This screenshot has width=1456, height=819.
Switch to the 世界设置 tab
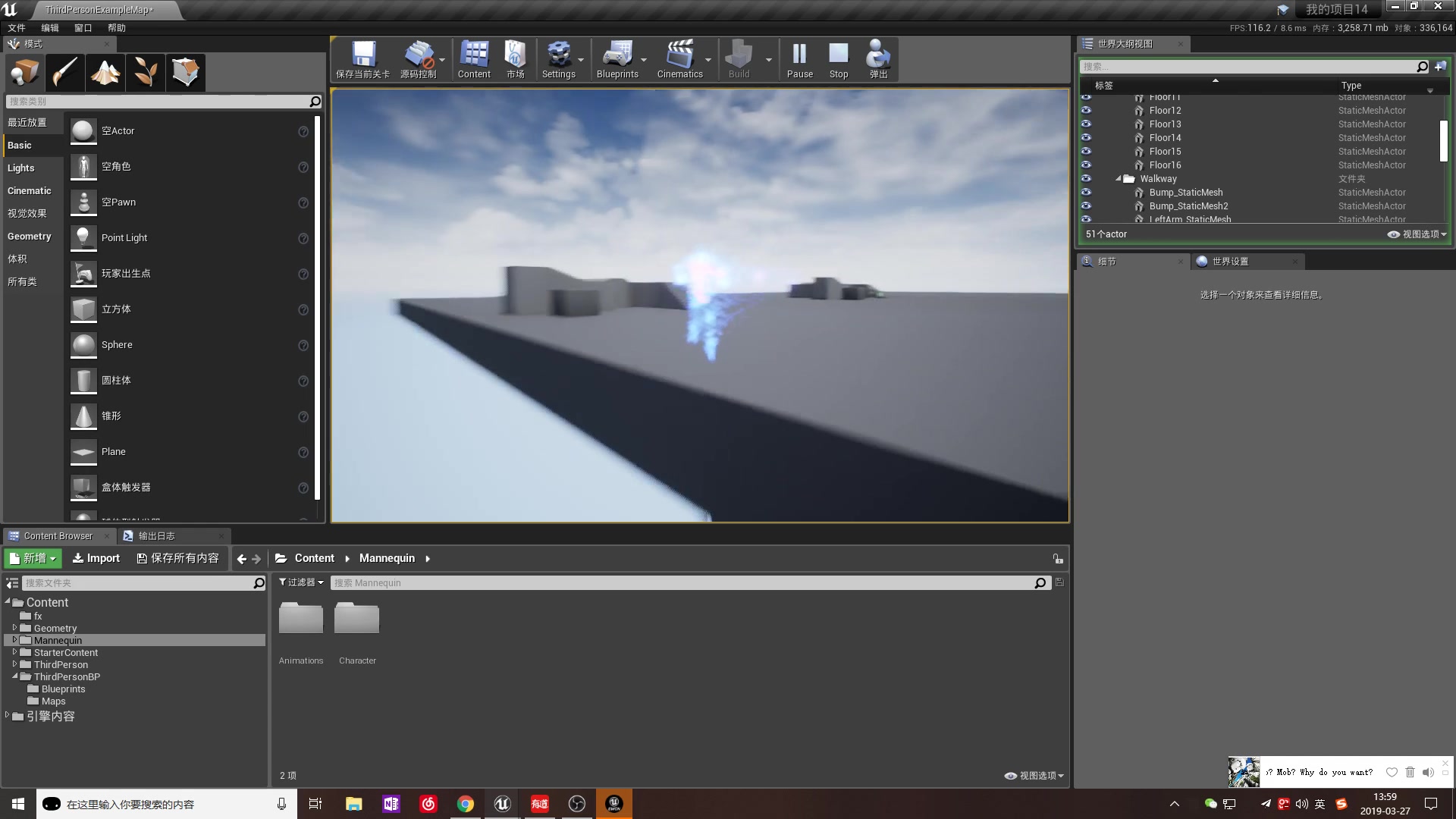tap(1231, 261)
